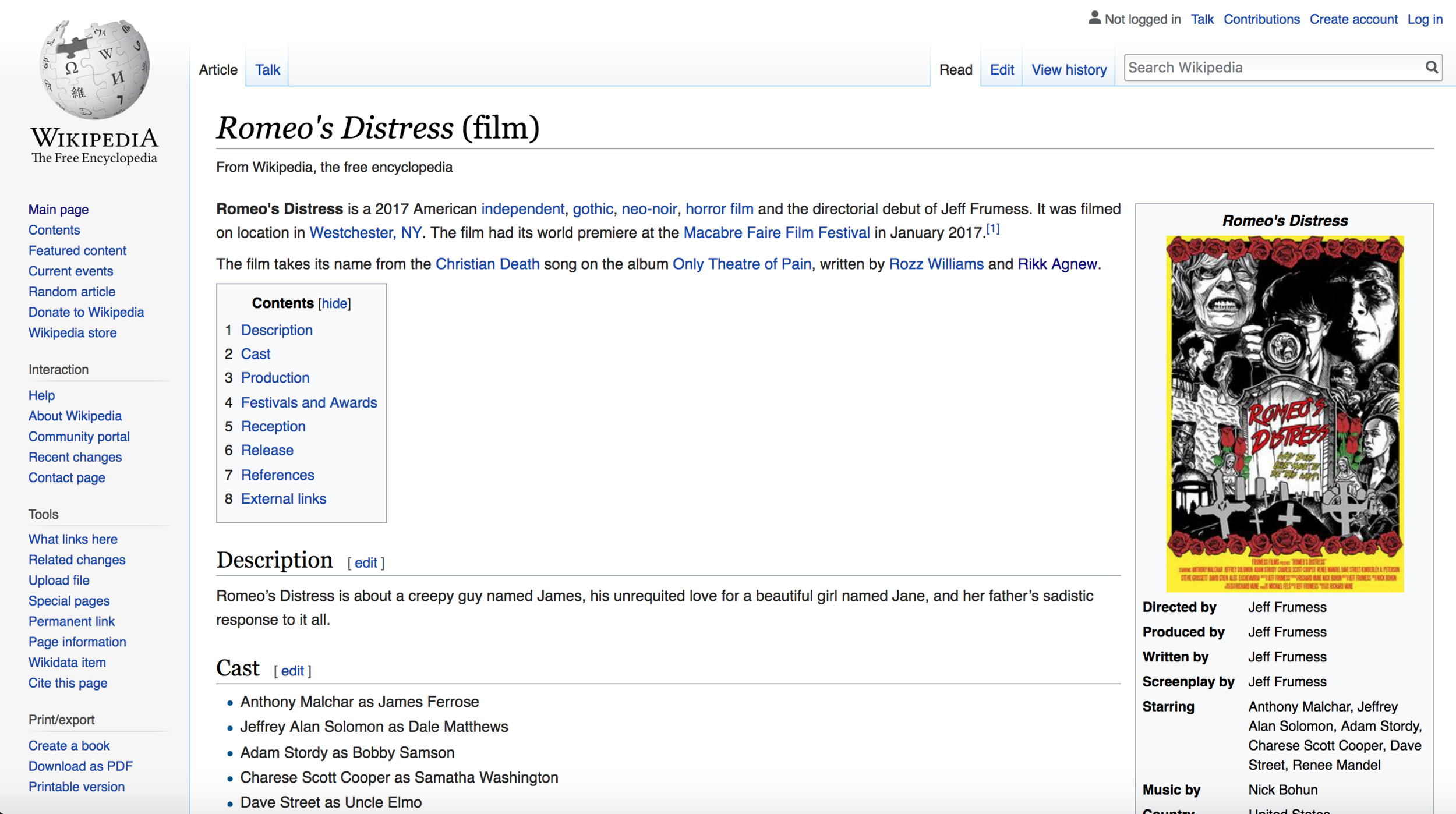The image size is (1456, 814).
Task: Open the sidebar Contents link
Action: point(54,230)
